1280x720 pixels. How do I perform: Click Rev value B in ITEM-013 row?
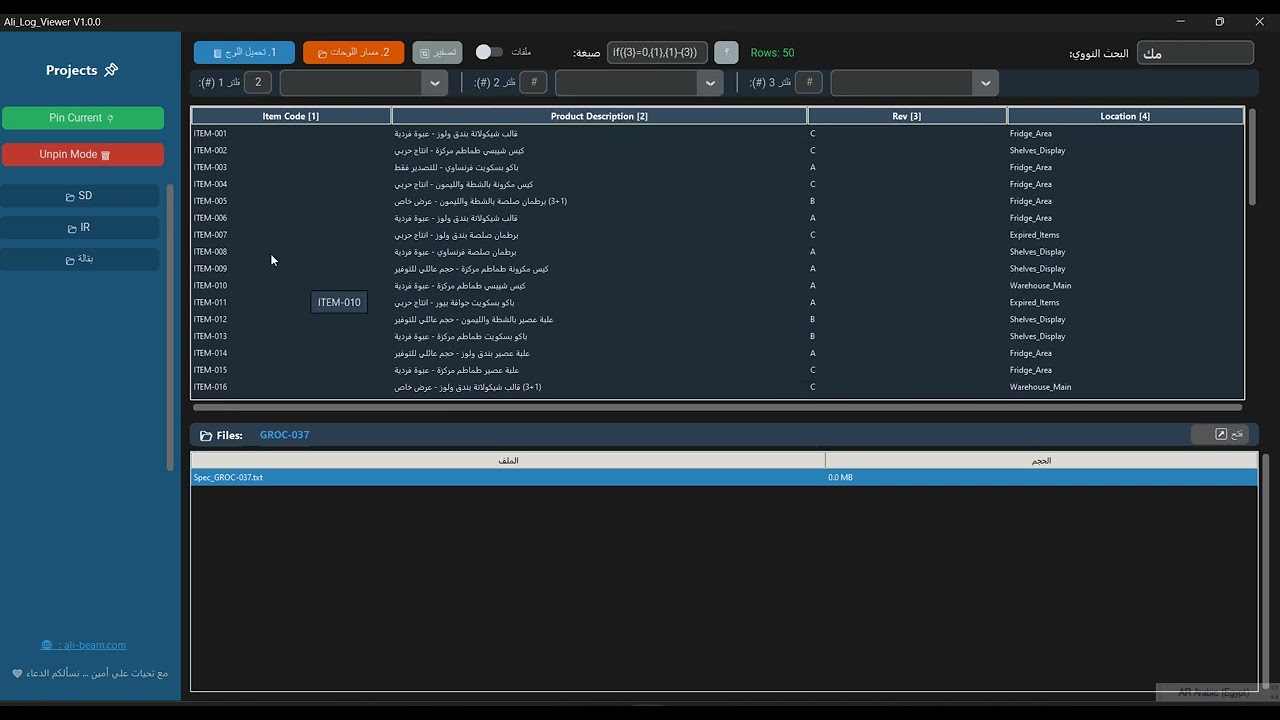click(x=812, y=336)
